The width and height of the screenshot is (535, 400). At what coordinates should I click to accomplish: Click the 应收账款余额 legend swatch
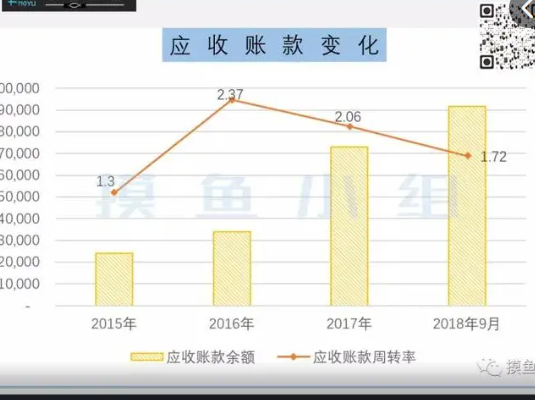coord(147,357)
